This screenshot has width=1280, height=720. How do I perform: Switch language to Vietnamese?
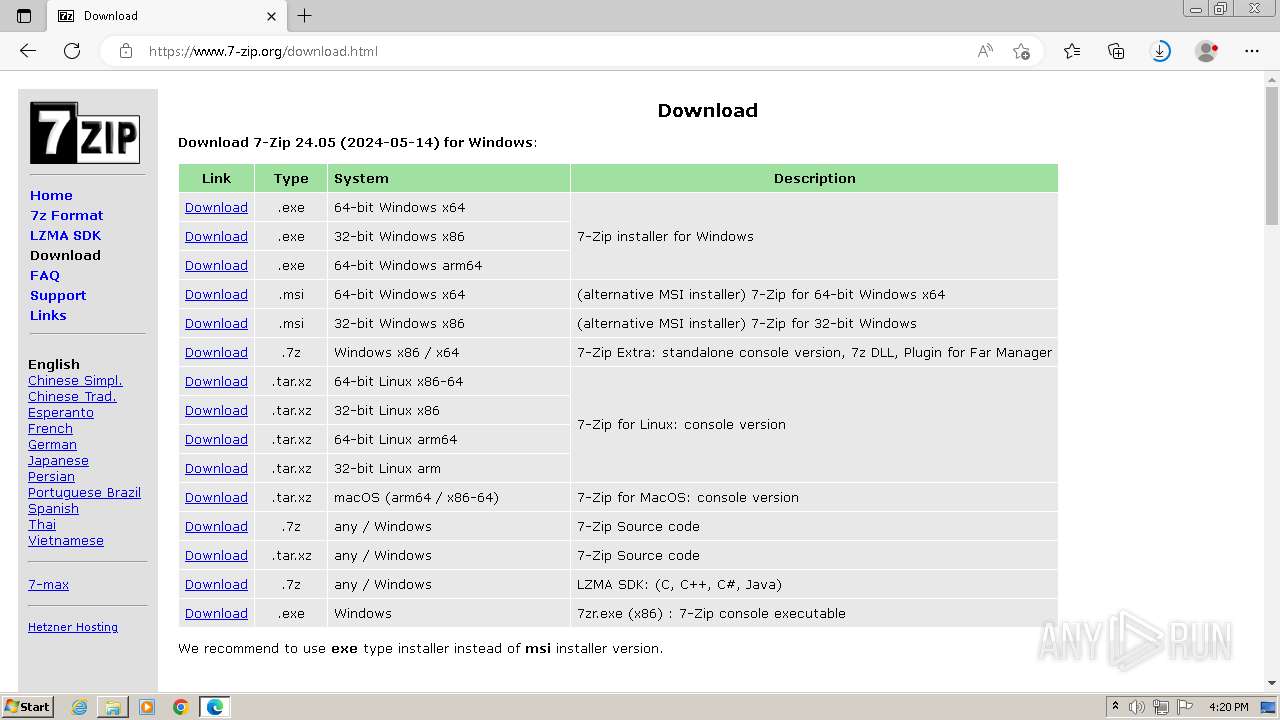tap(66, 540)
